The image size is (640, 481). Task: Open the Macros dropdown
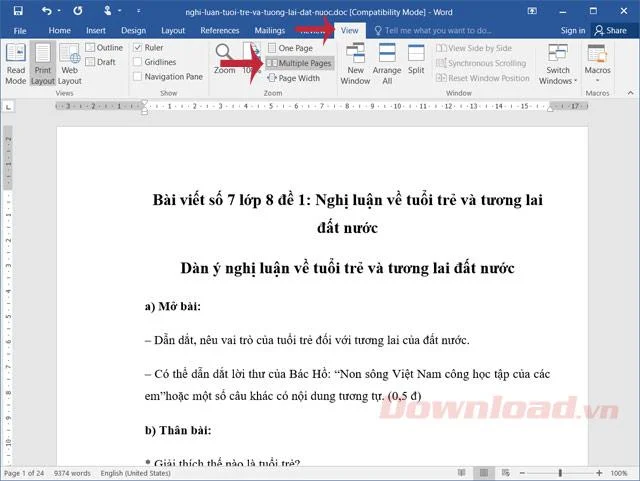597,63
